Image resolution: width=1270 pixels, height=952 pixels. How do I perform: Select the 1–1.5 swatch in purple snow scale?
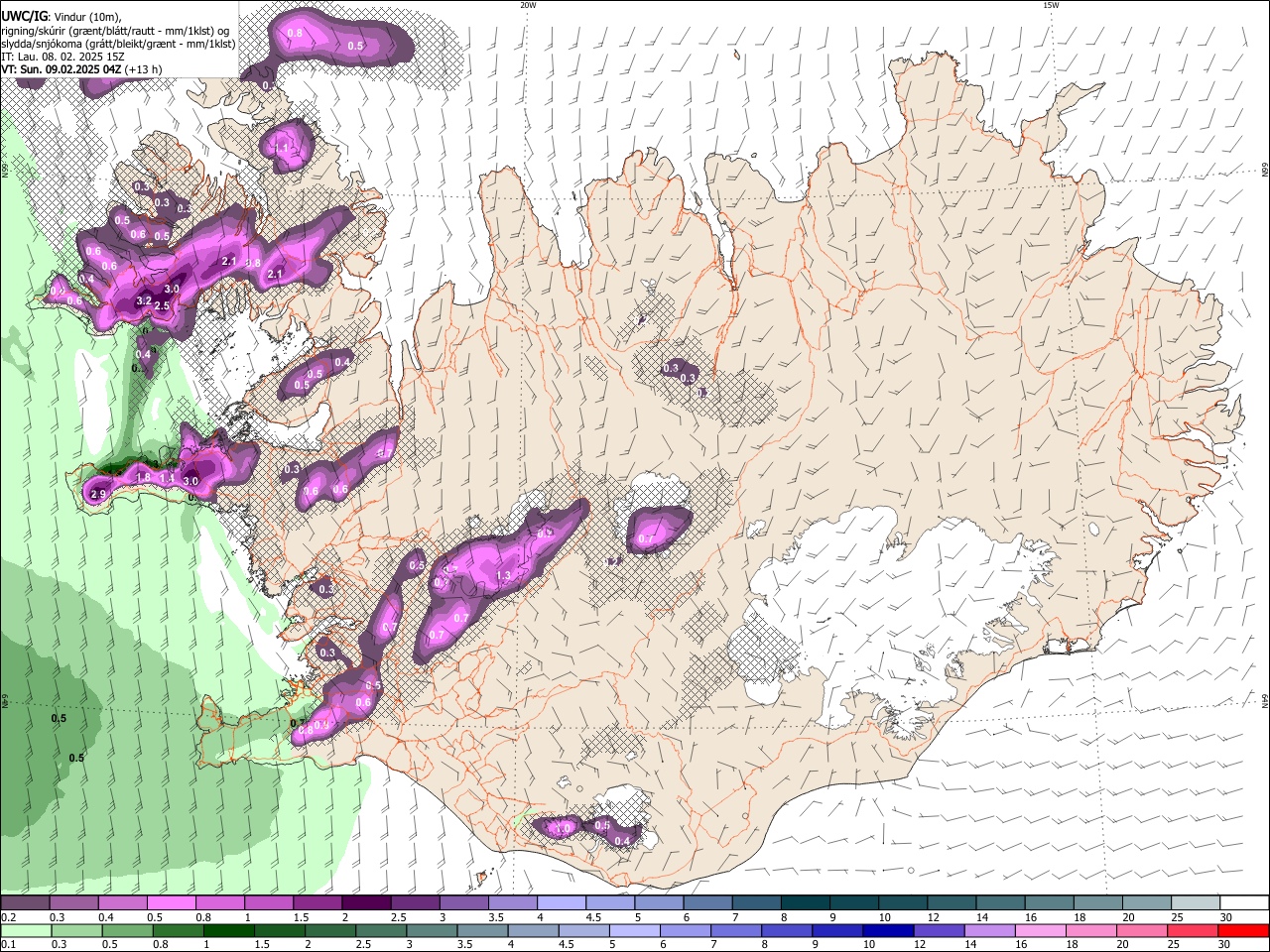pyautogui.click(x=268, y=903)
